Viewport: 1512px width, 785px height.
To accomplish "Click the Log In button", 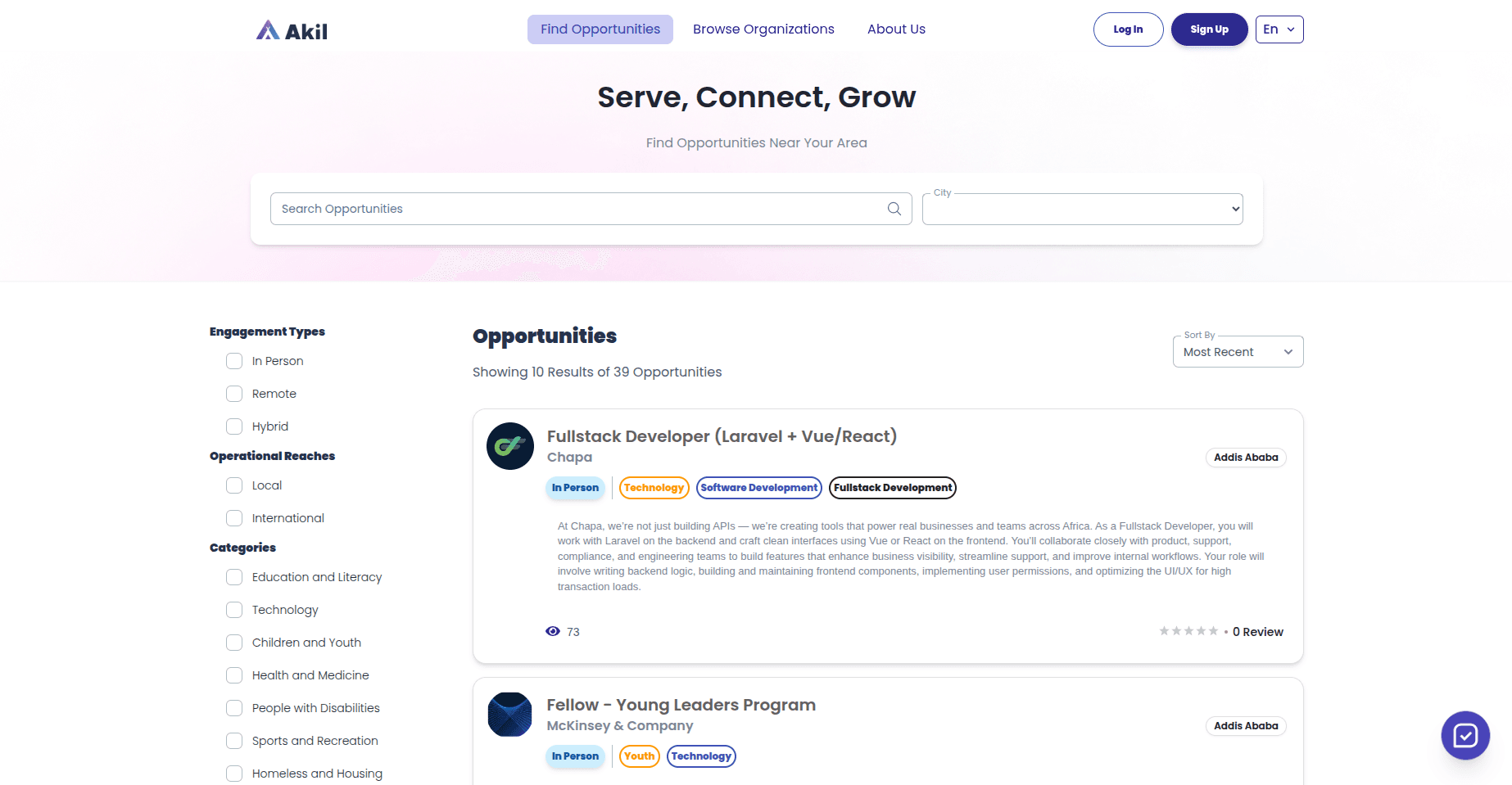I will 1128,29.
